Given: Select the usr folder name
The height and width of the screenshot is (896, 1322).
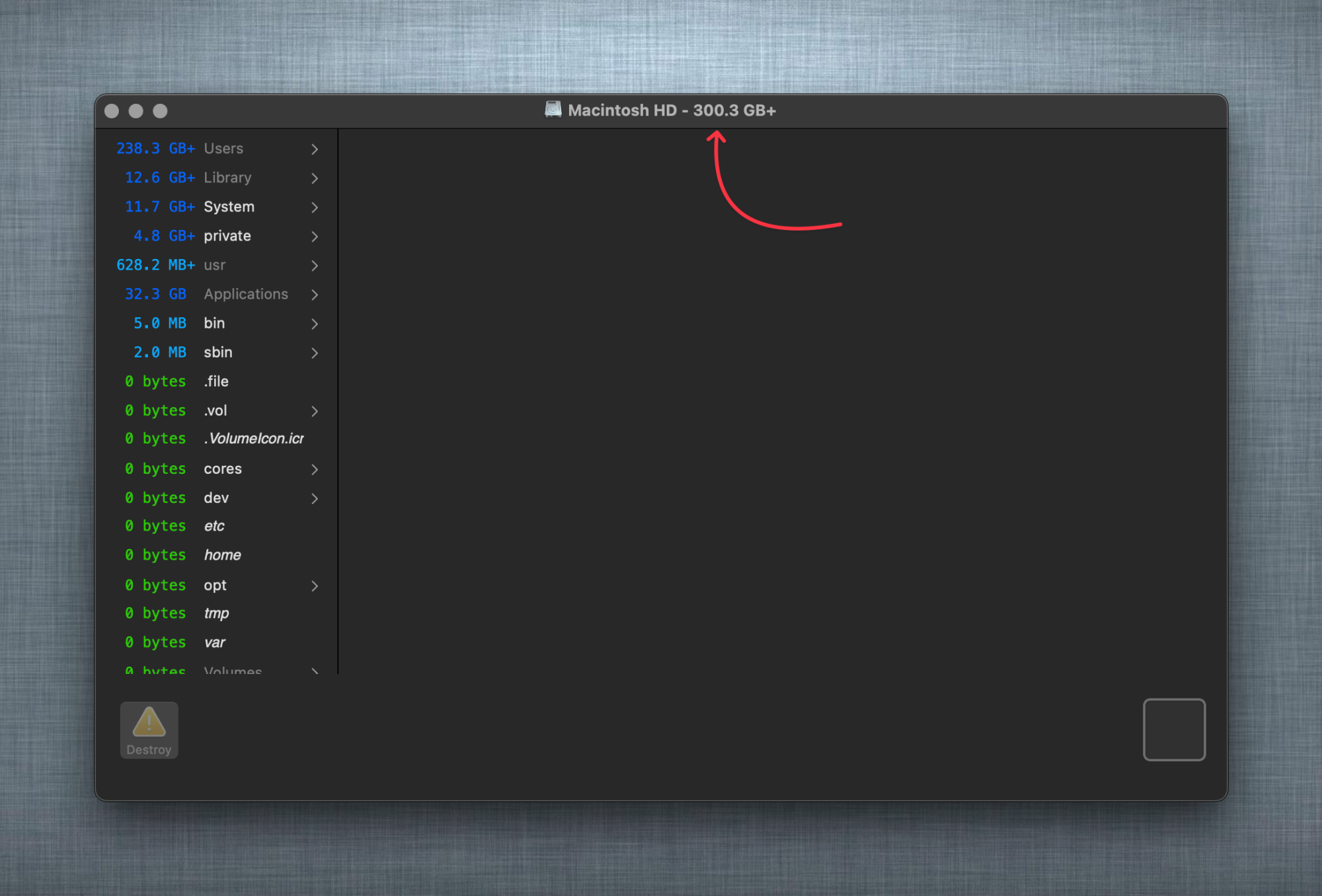Looking at the screenshot, I should tap(215, 265).
